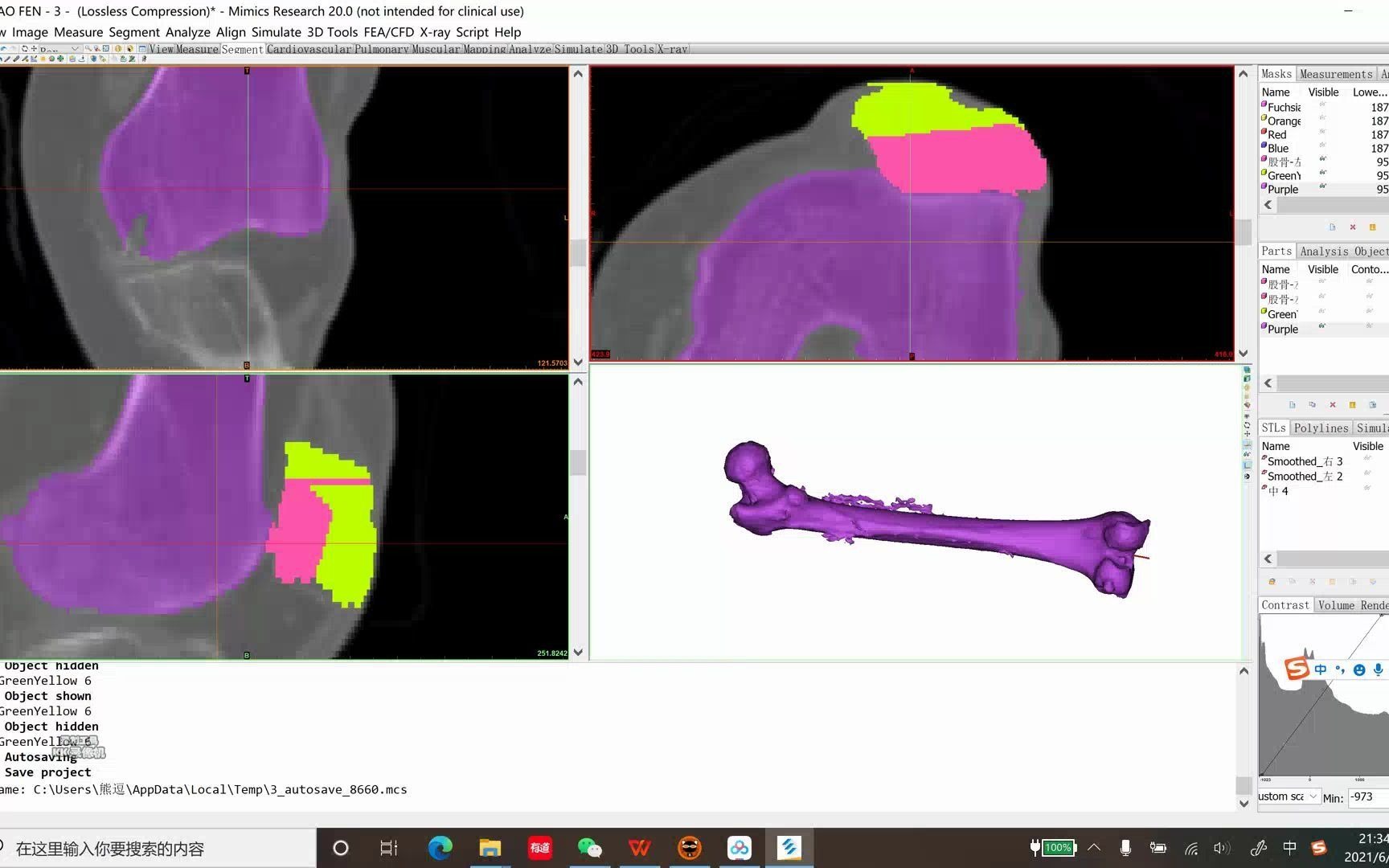The width and height of the screenshot is (1389, 868).
Task: Open the Segment menu
Action: coord(134,32)
